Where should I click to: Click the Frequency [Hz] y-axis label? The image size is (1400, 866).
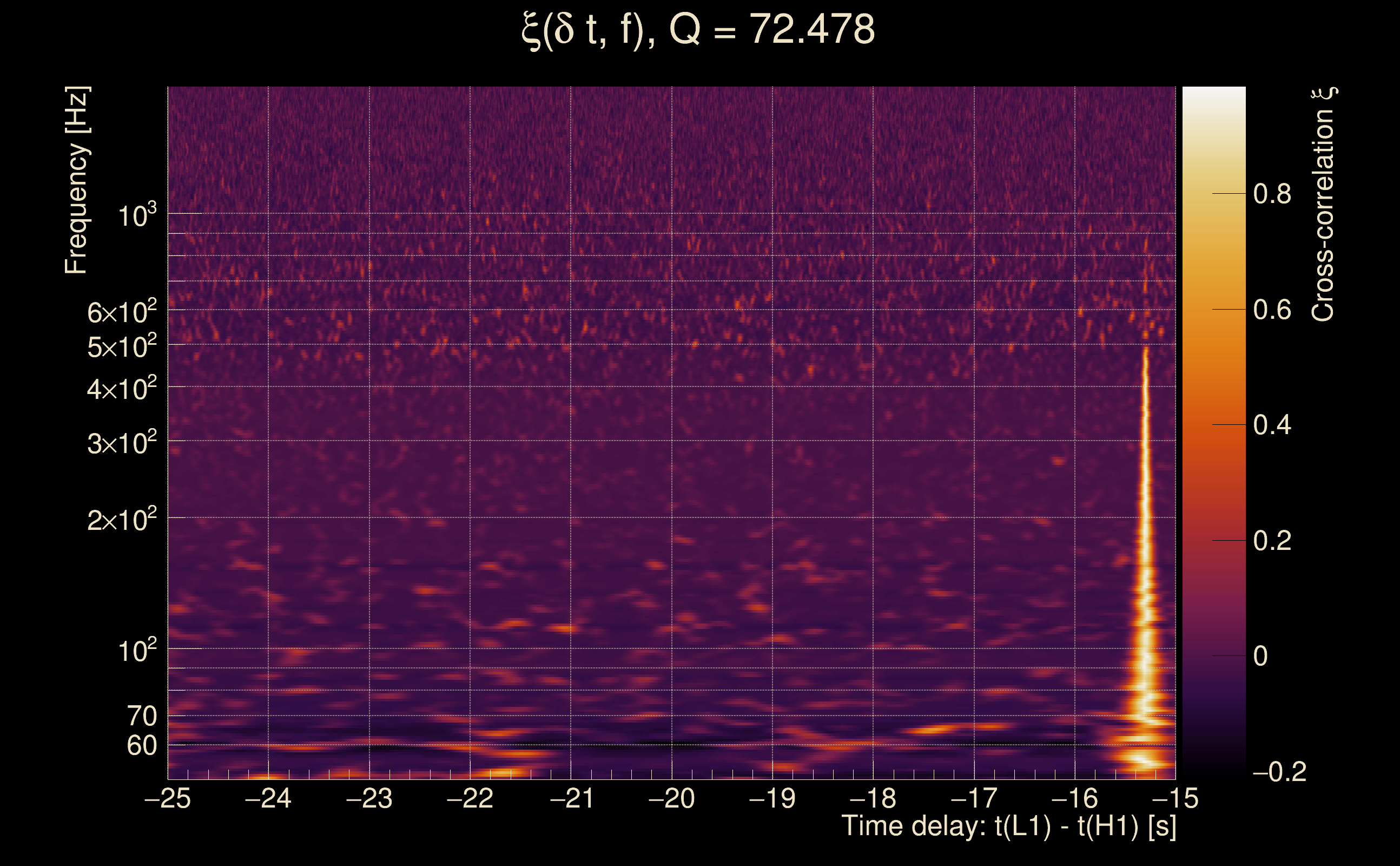pyautogui.click(x=77, y=180)
